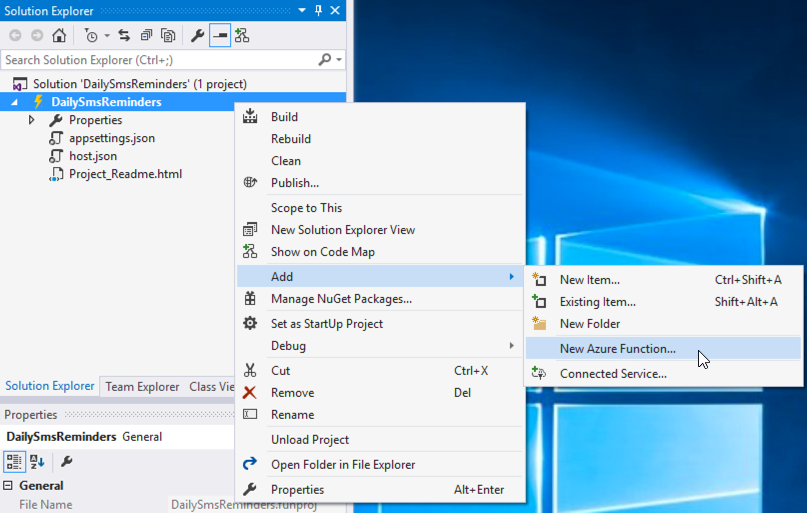Expand the Properties tree node
The height and width of the screenshot is (513, 807).
pyautogui.click(x=31, y=120)
